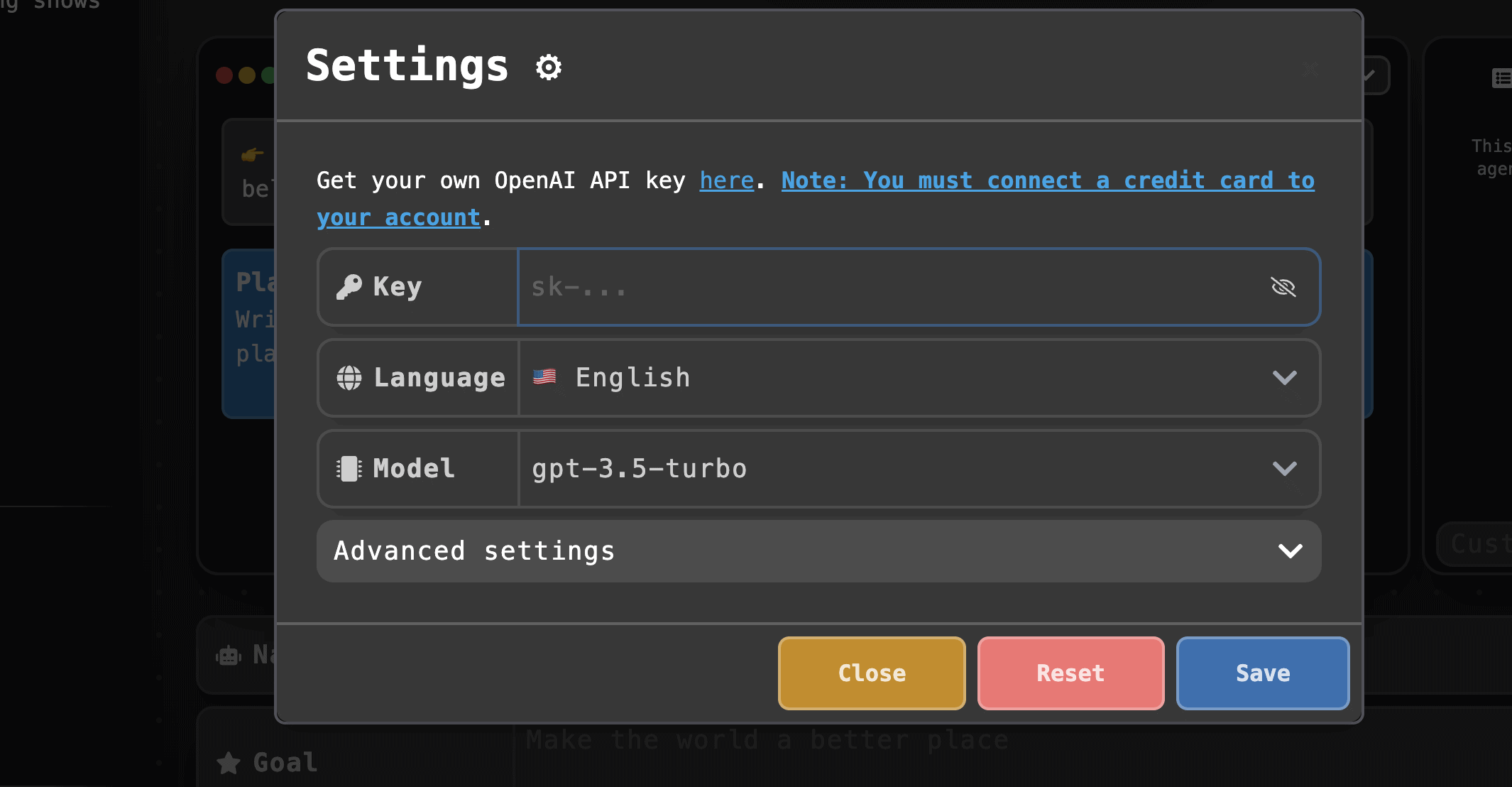Focus the sk-... API key field

(x=887, y=287)
